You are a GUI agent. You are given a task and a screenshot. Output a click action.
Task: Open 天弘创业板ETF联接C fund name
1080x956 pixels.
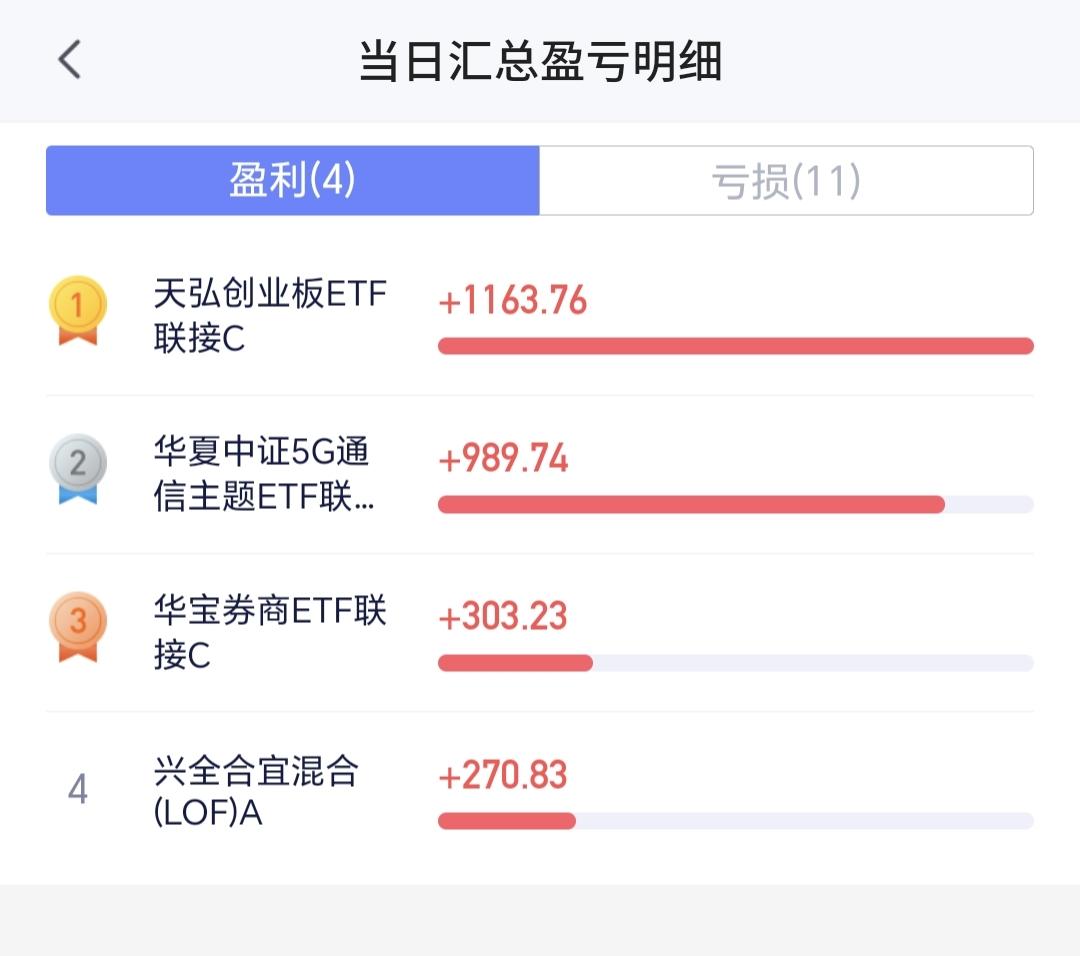pos(269,316)
